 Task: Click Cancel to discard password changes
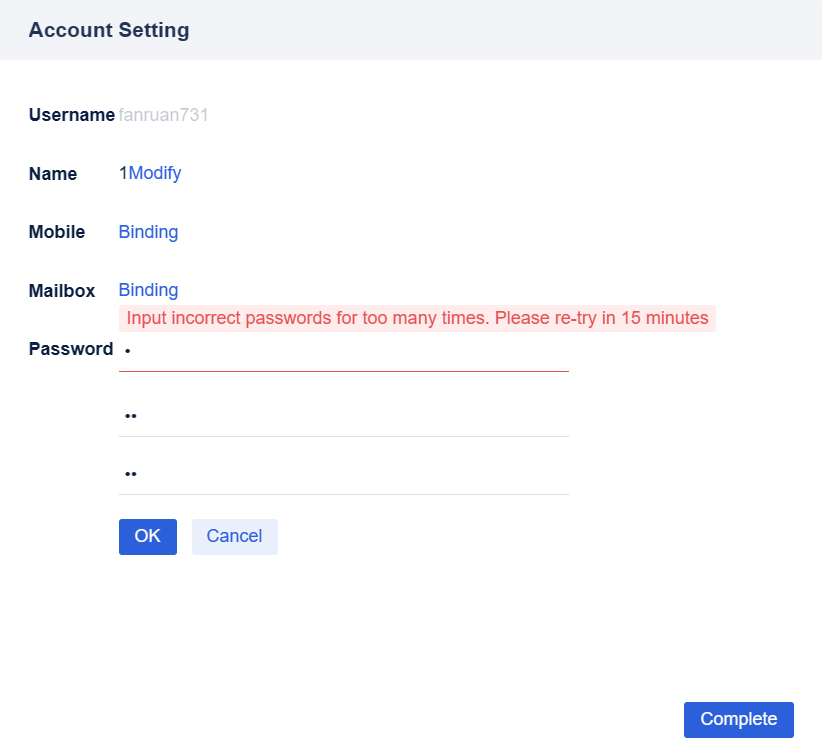tap(234, 537)
